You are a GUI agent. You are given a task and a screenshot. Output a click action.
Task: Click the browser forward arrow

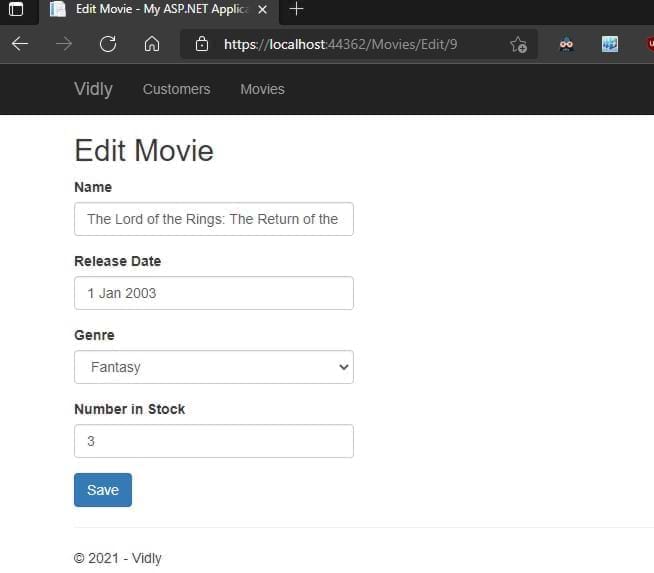click(x=64, y=44)
